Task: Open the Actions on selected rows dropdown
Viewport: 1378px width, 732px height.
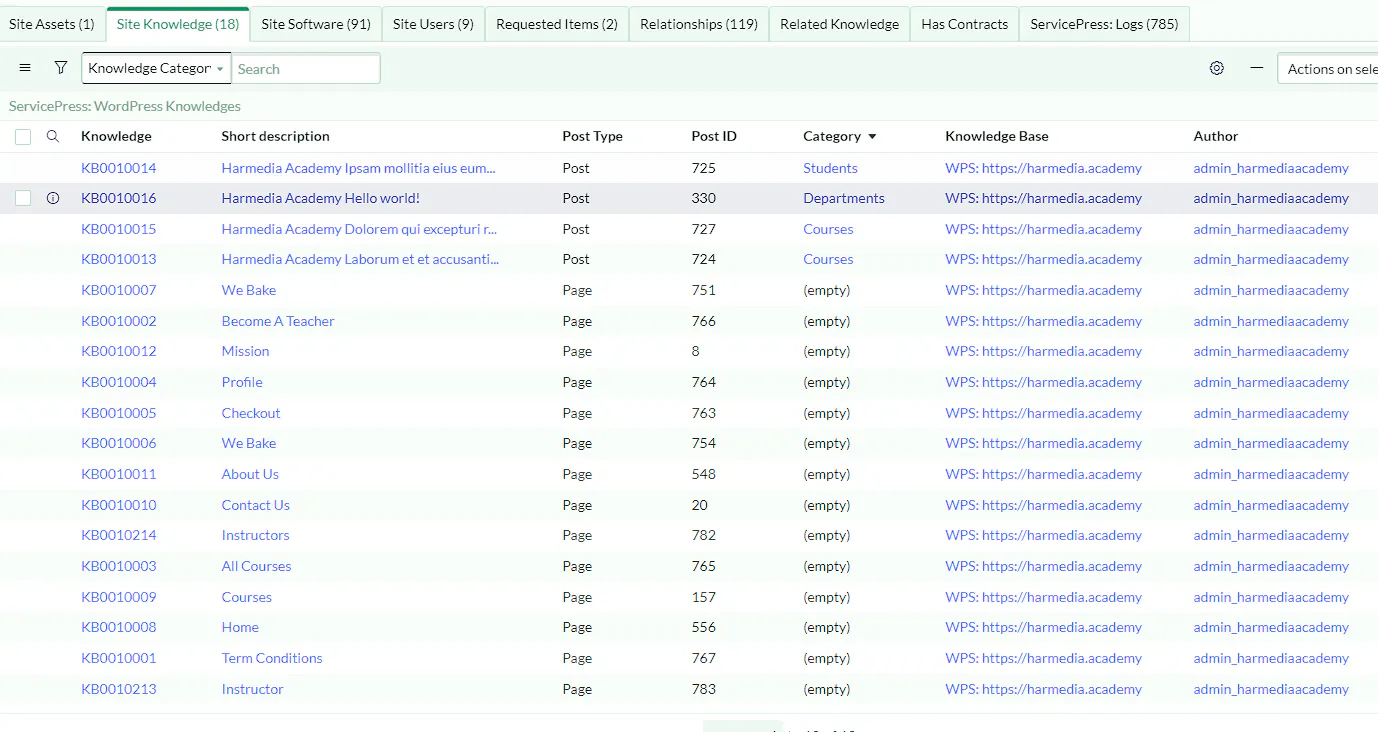Action: [1328, 68]
